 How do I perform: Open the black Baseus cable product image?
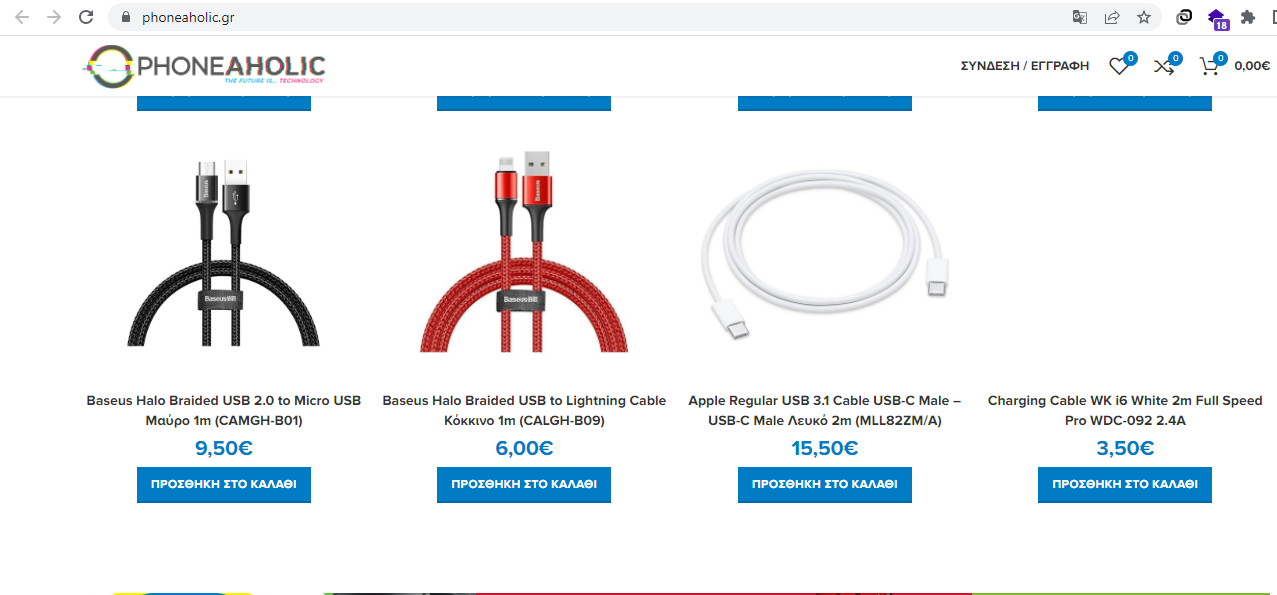point(224,250)
